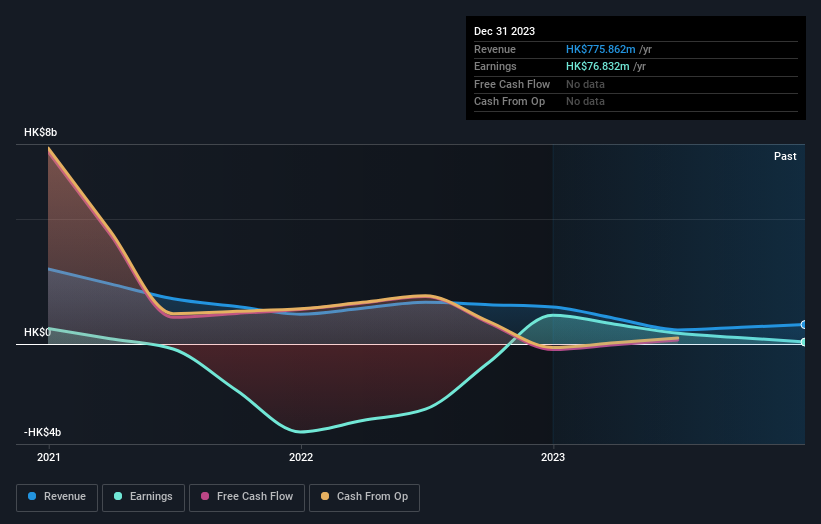Select the Revenue end-point marker on chart
821x524 pixels.
point(804,325)
